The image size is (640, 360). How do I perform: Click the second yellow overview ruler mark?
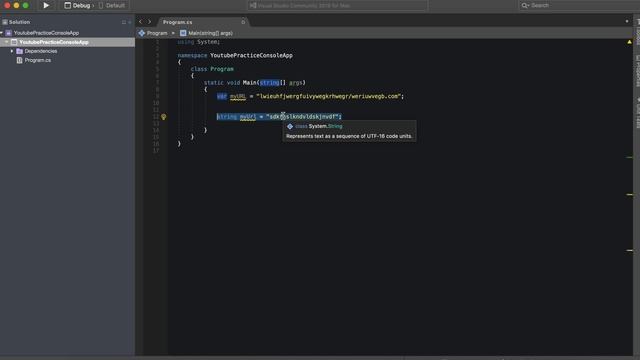tap(629, 195)
